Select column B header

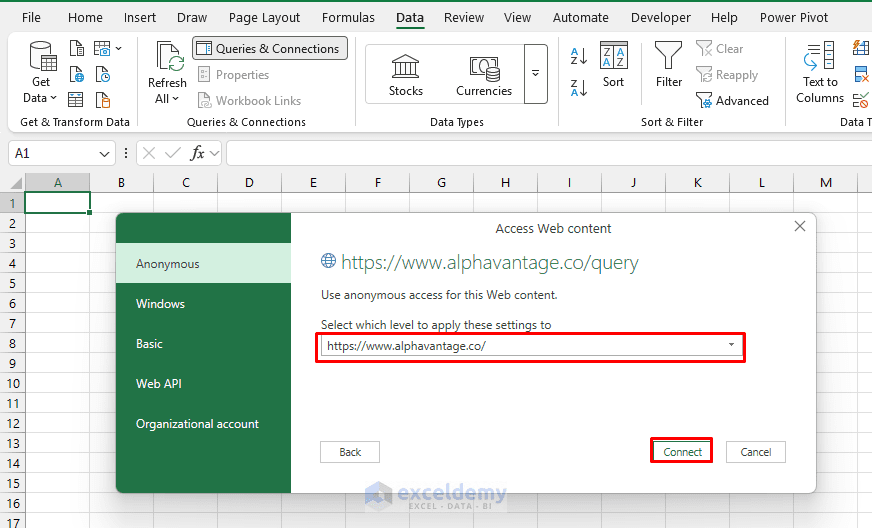[x=121, y=182]
